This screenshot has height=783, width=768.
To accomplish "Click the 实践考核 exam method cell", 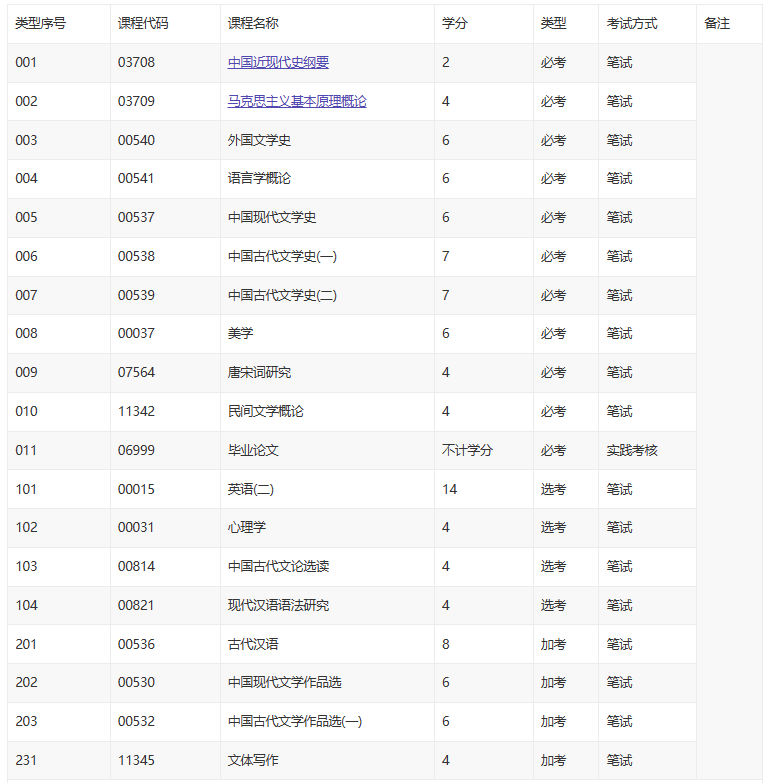I will [632, 450].
